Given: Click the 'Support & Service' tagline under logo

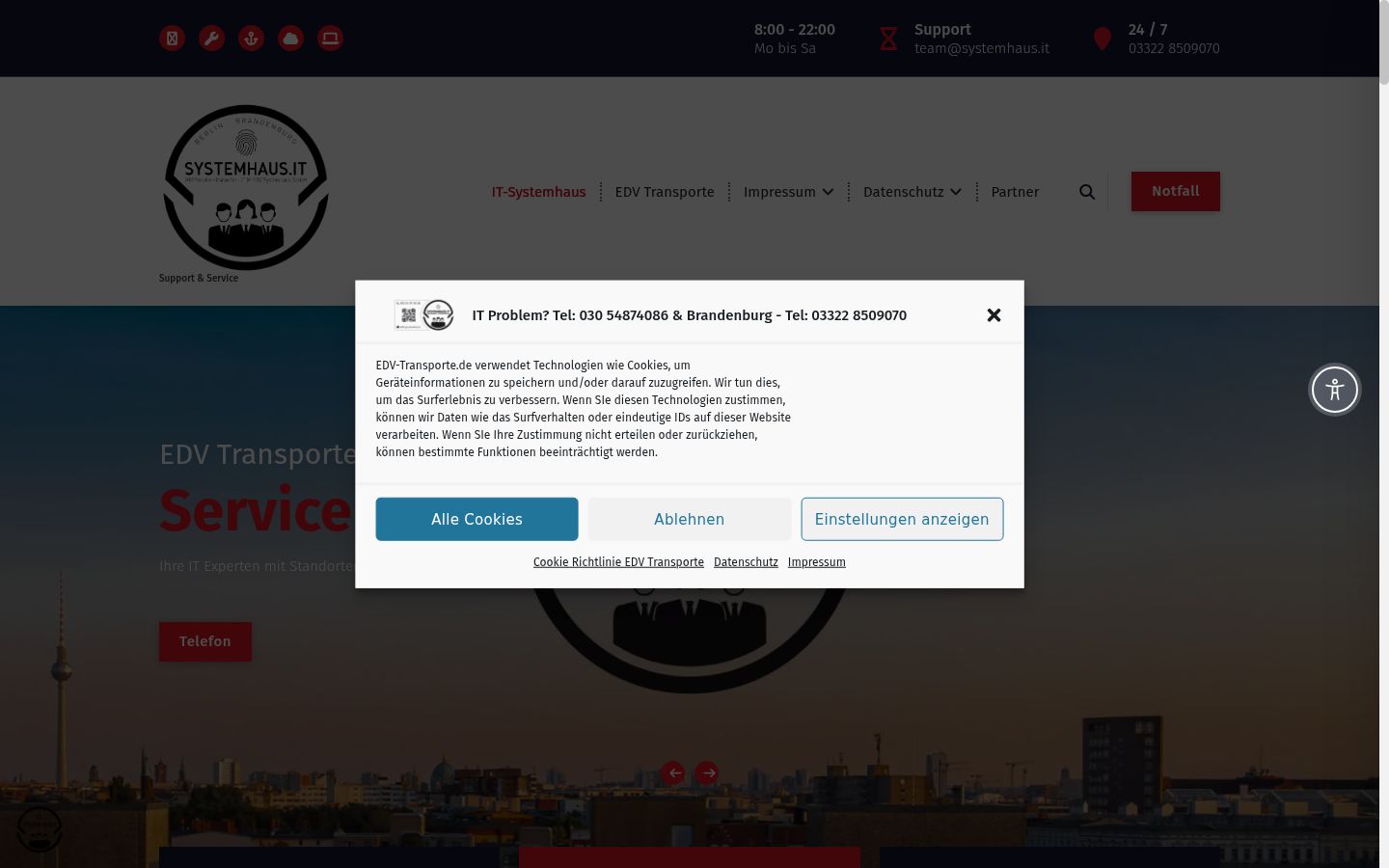Looking at the screenshot, I should click(199, 278).
